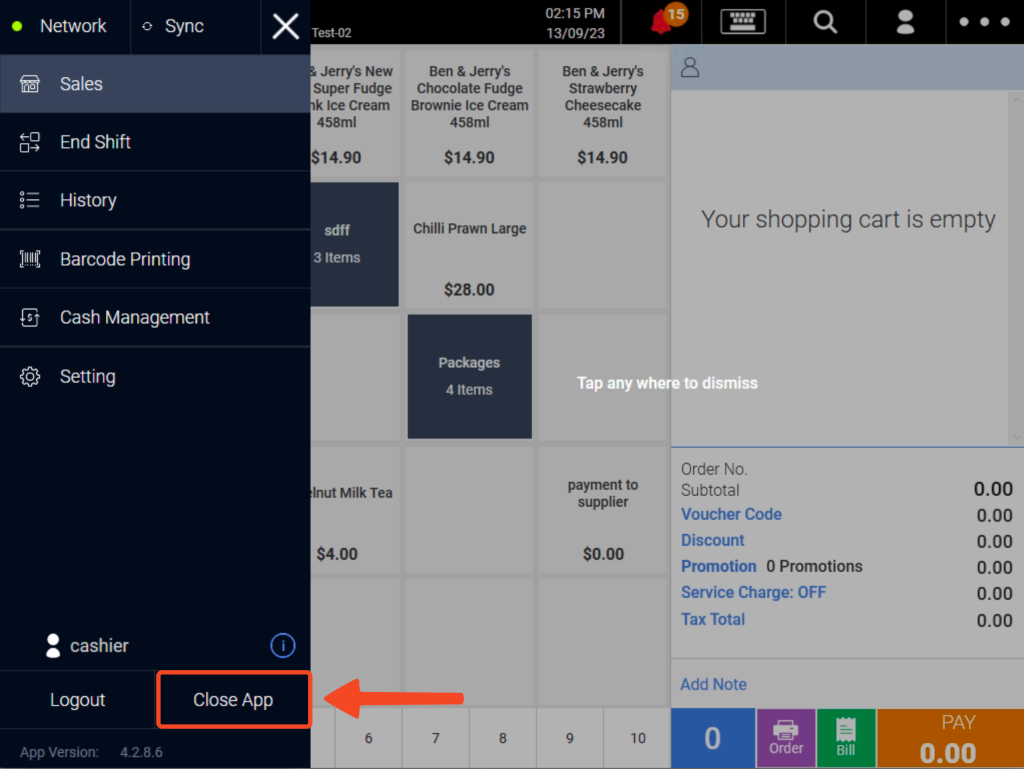Expand the Packages group of 4 items
The image size is (1024, 769).
(x=469, y=376)
